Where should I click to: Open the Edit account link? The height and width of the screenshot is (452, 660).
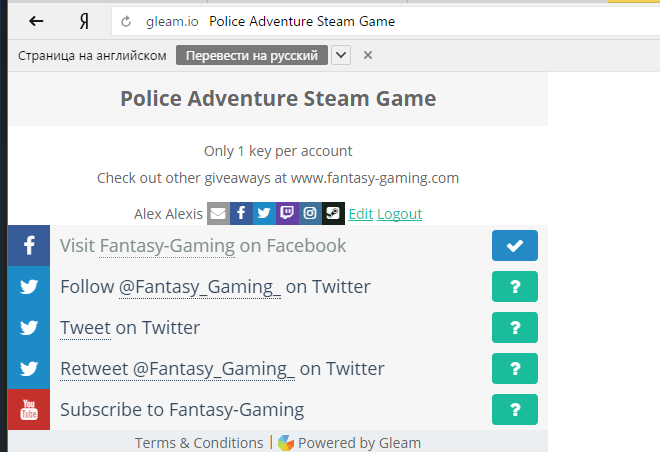pyautogui.click(x=361, y=214)
